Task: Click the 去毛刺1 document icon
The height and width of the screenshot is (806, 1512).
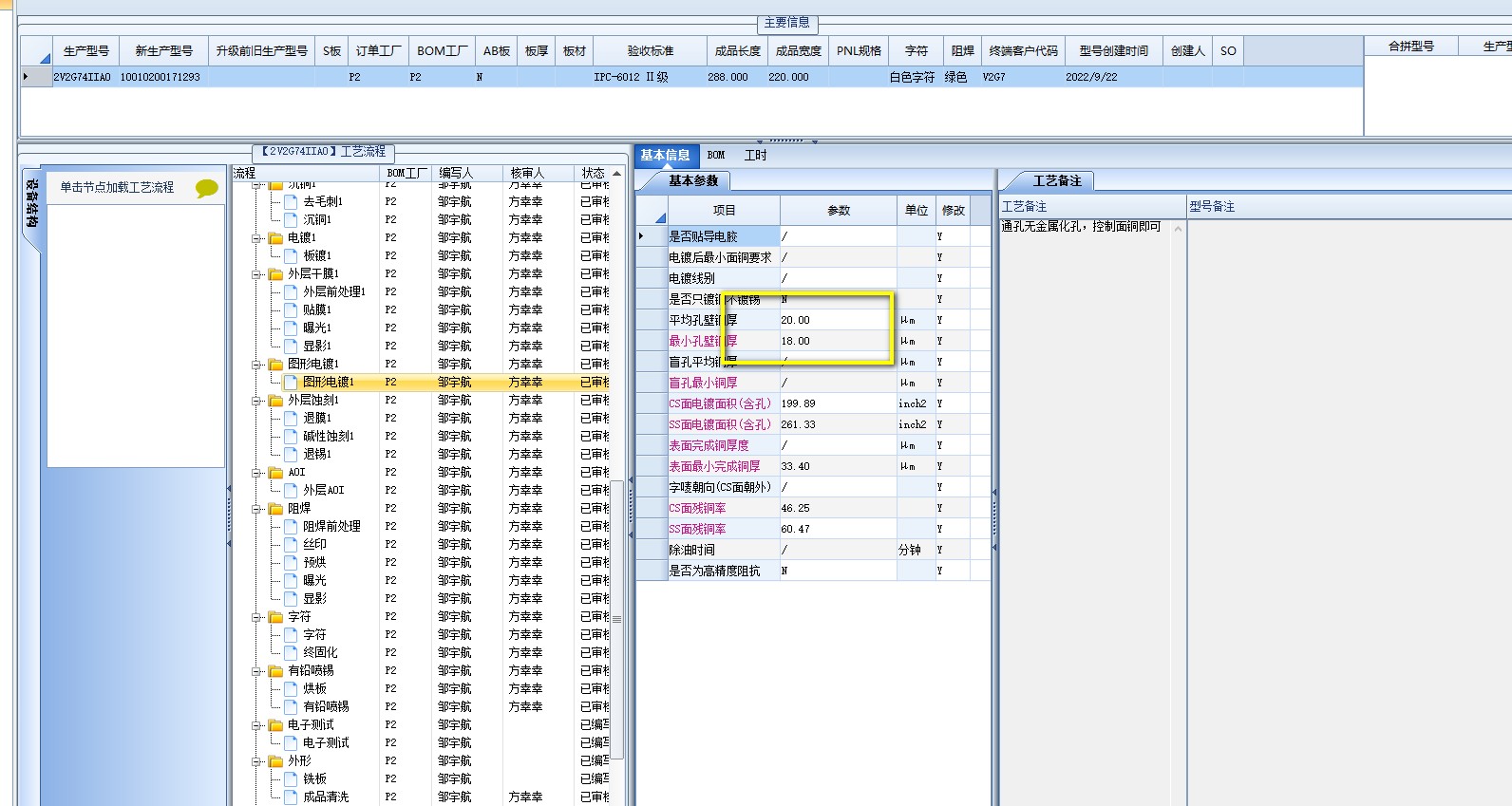Action: click(x=291, y=201)
